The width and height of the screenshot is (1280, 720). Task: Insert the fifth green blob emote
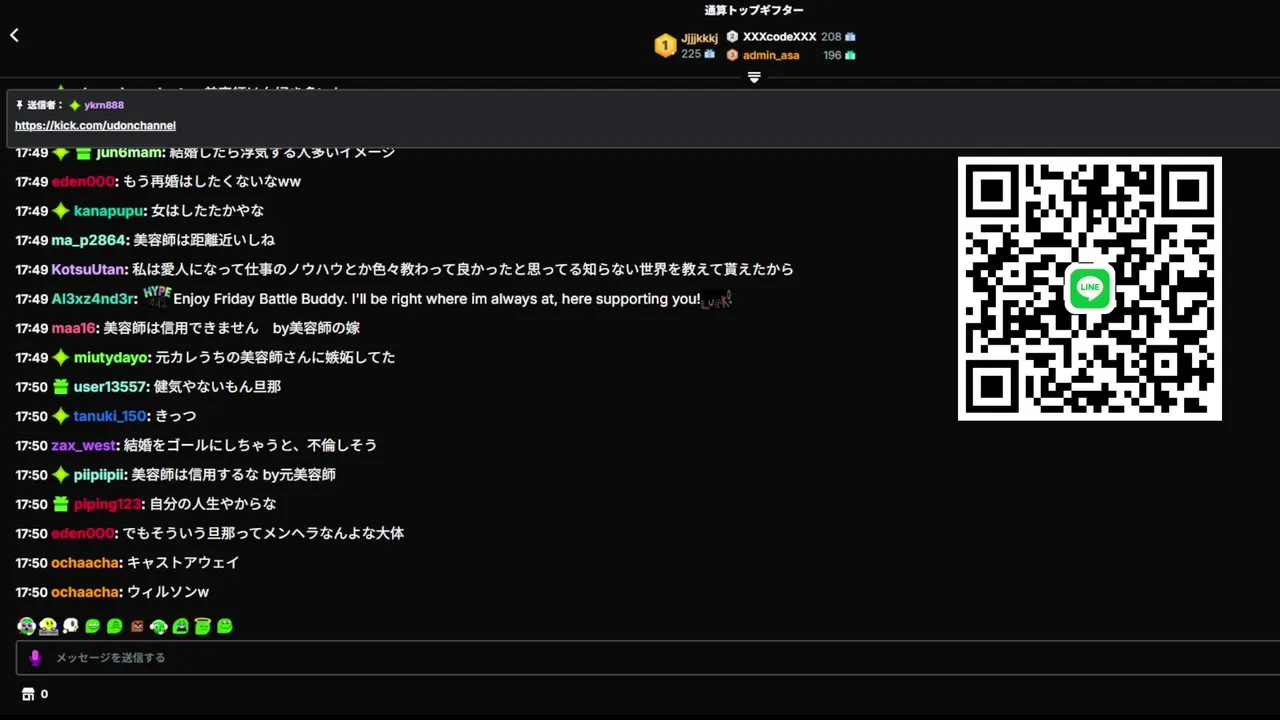pos(114,626)
